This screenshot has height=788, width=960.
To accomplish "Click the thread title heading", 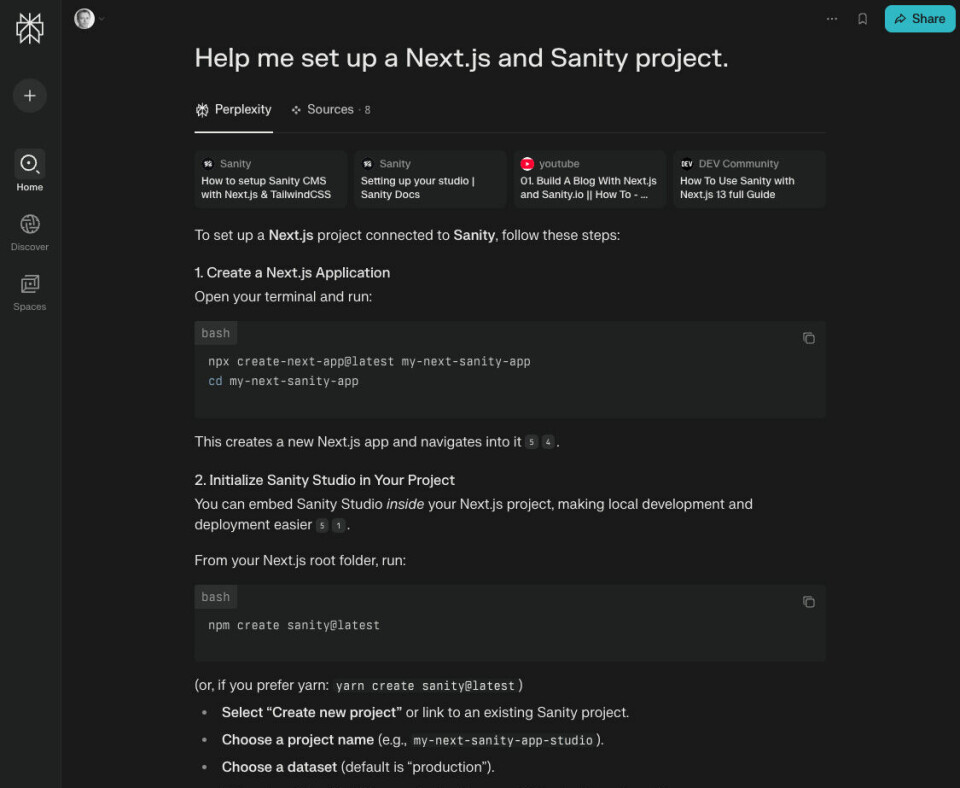I will [x=462, y=58].
